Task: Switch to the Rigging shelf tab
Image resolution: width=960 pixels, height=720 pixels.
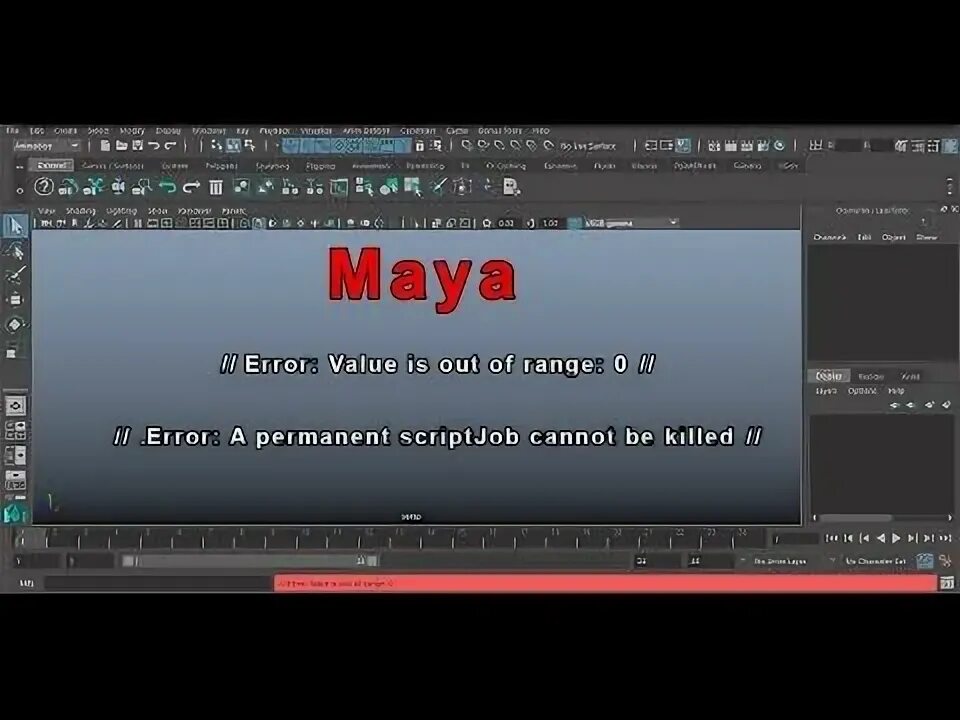Action: coord(320,166)
